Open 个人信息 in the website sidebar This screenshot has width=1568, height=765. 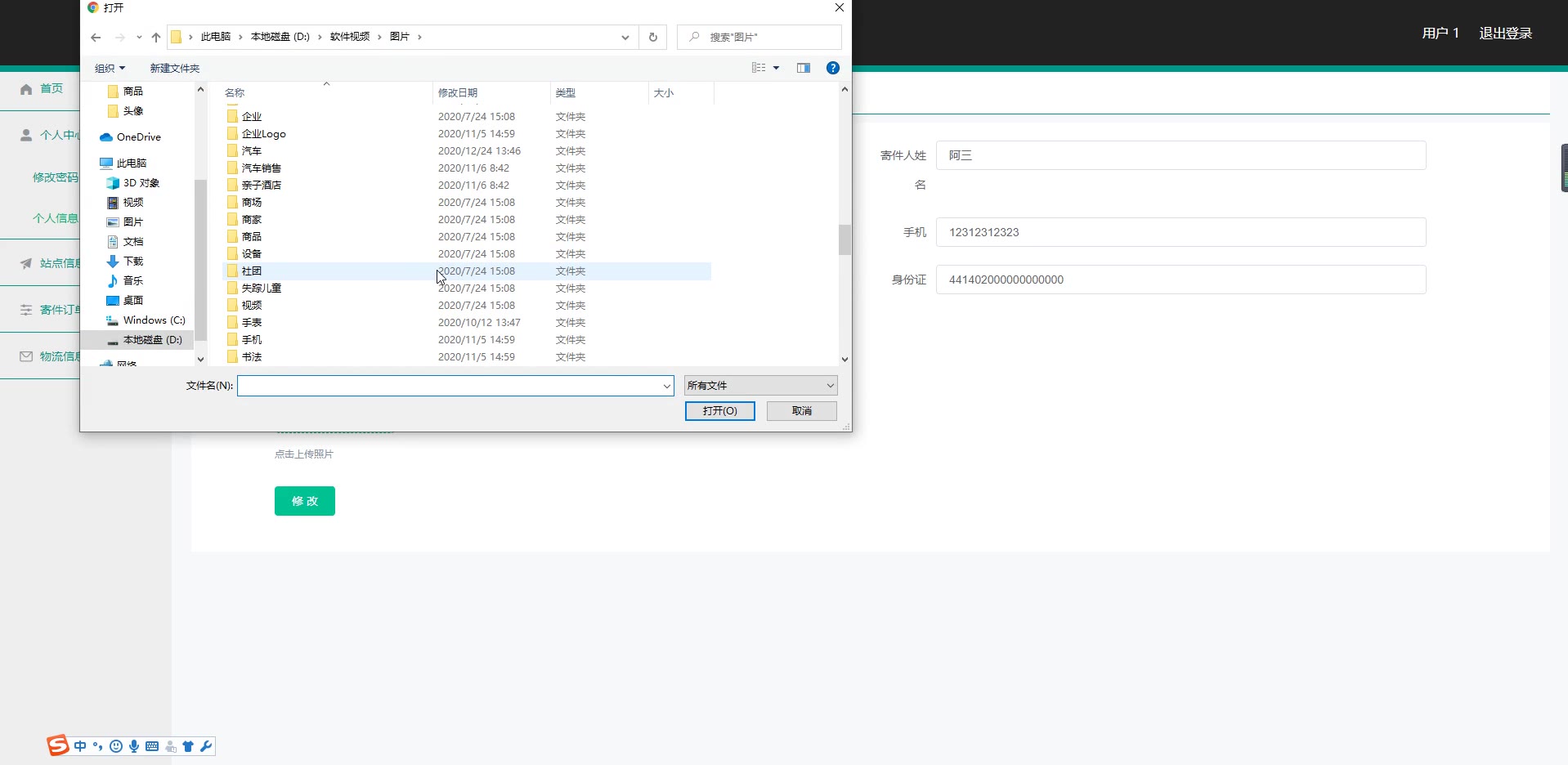tap(56, 218)
